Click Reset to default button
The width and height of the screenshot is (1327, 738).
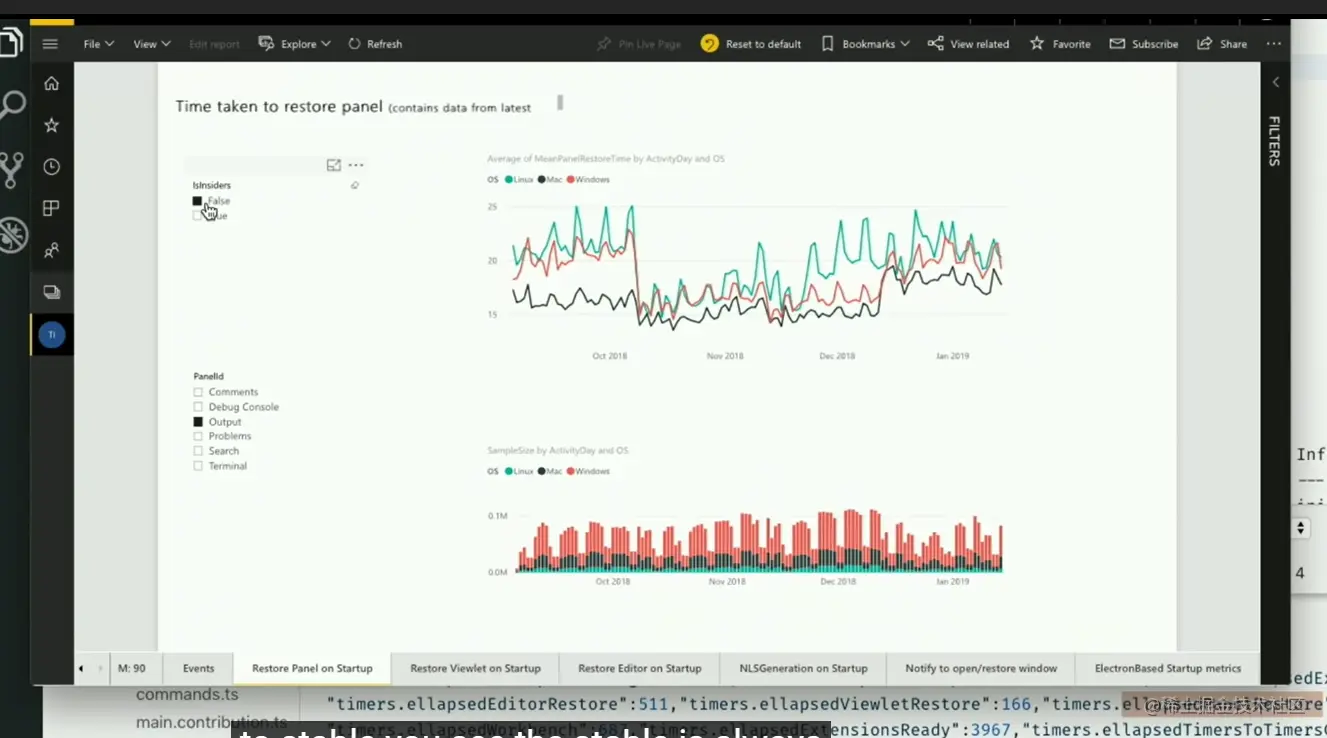click(x=752, y=44)
